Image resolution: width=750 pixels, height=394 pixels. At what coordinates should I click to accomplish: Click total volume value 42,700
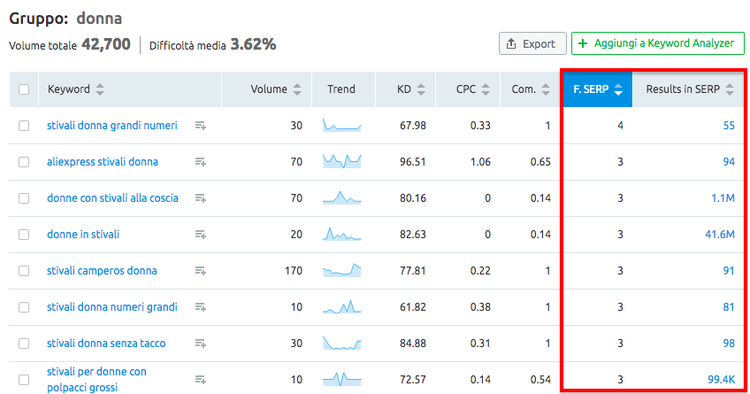tap(106, 44)
